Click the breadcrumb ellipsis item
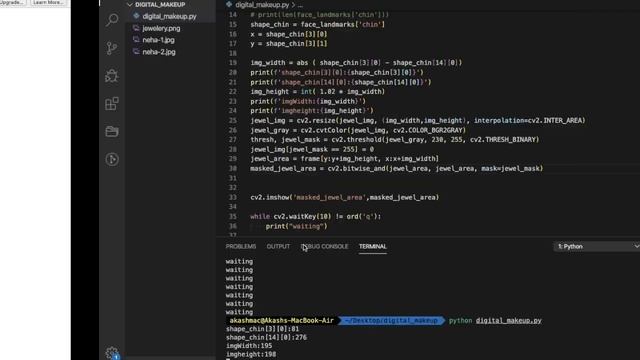This screenshot has height=360, width=640. (300, 5)
